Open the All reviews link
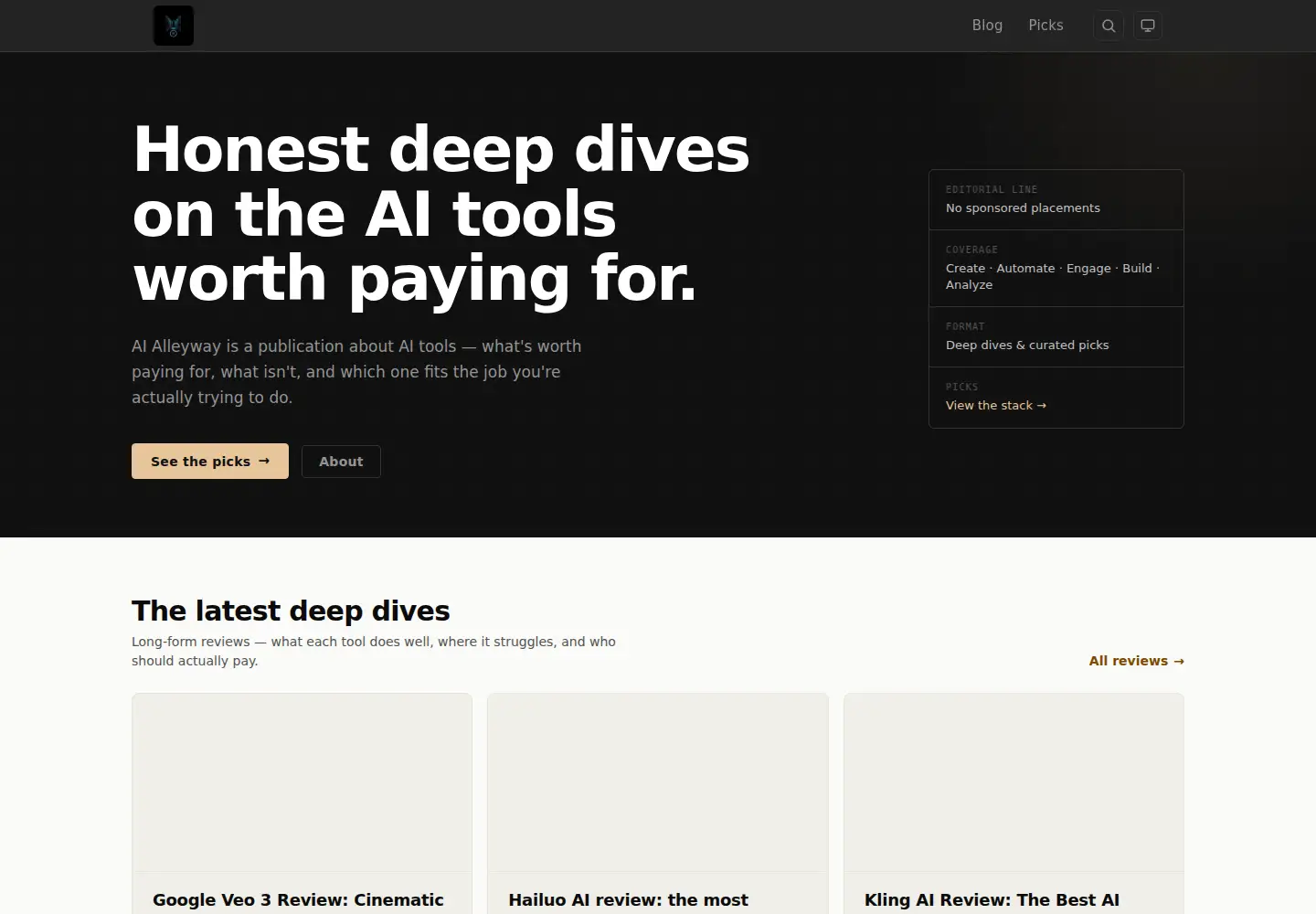Screen dimensions: 1316x914 (1136, 661)
